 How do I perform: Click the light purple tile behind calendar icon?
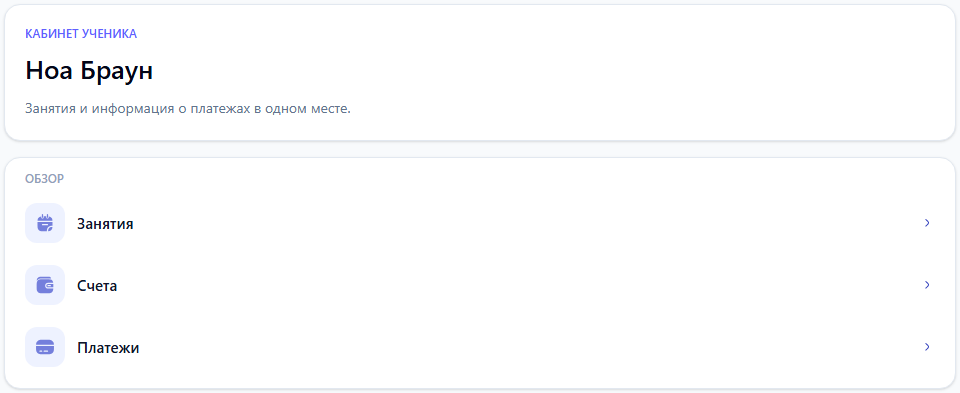[45, 223]
